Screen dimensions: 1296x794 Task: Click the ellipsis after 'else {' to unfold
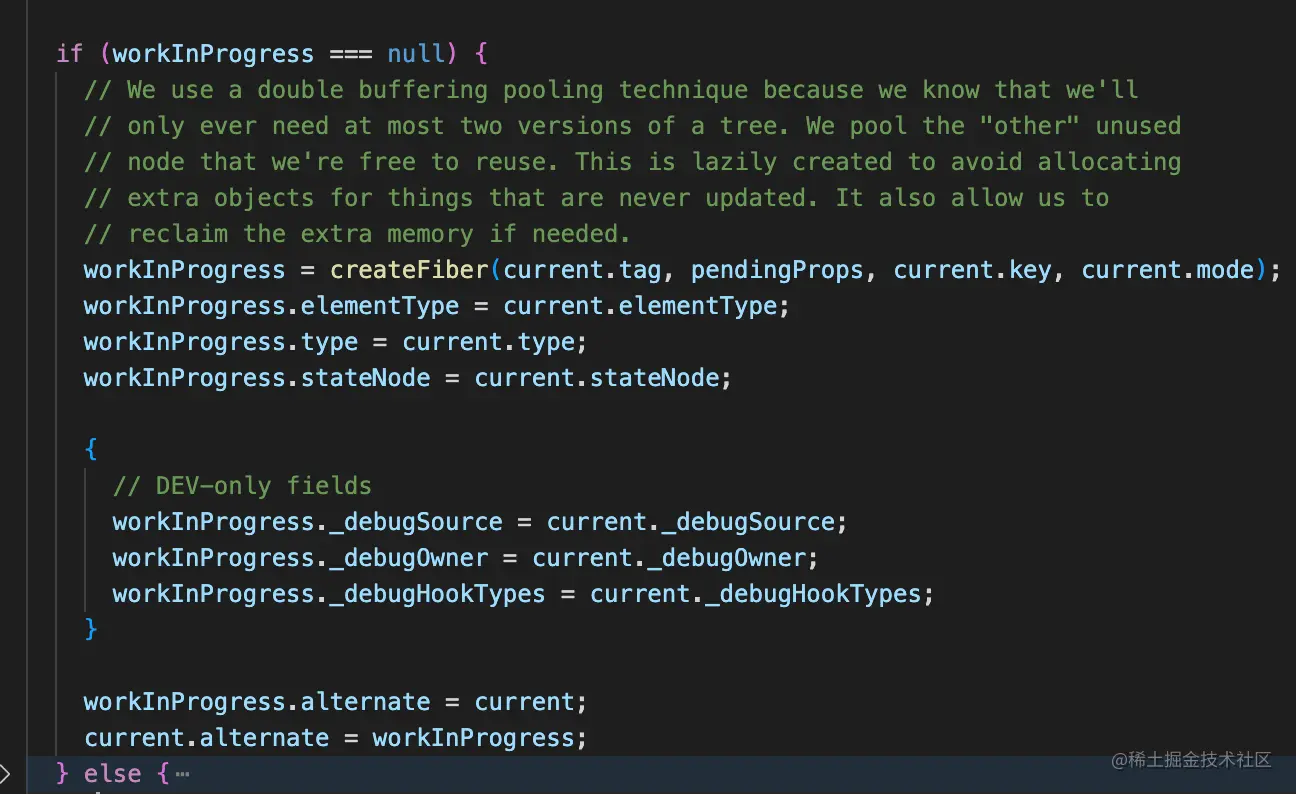coord(181,773)
